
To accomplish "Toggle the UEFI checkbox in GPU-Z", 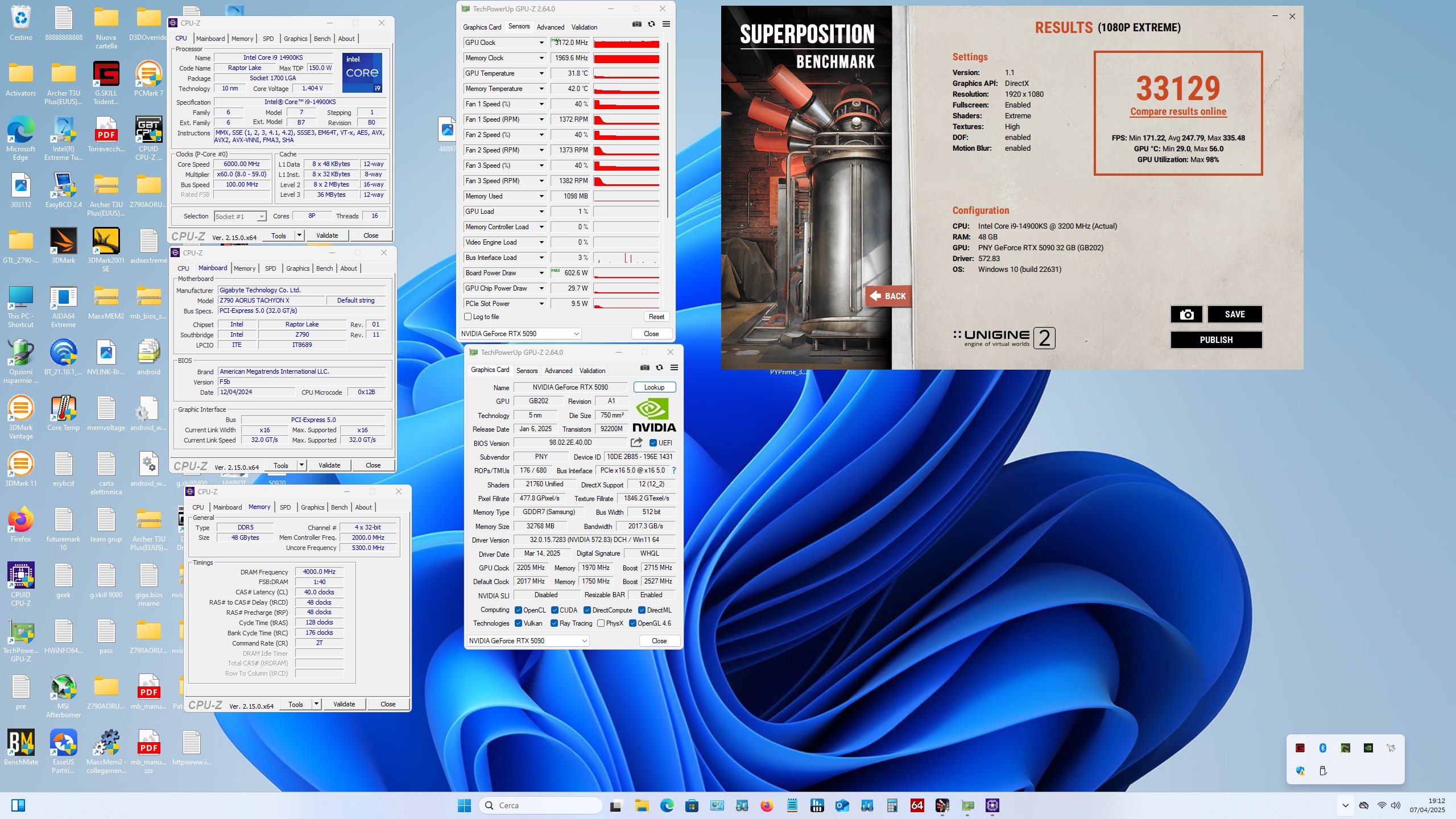I will pyautogui.click(x=653, y=443).
